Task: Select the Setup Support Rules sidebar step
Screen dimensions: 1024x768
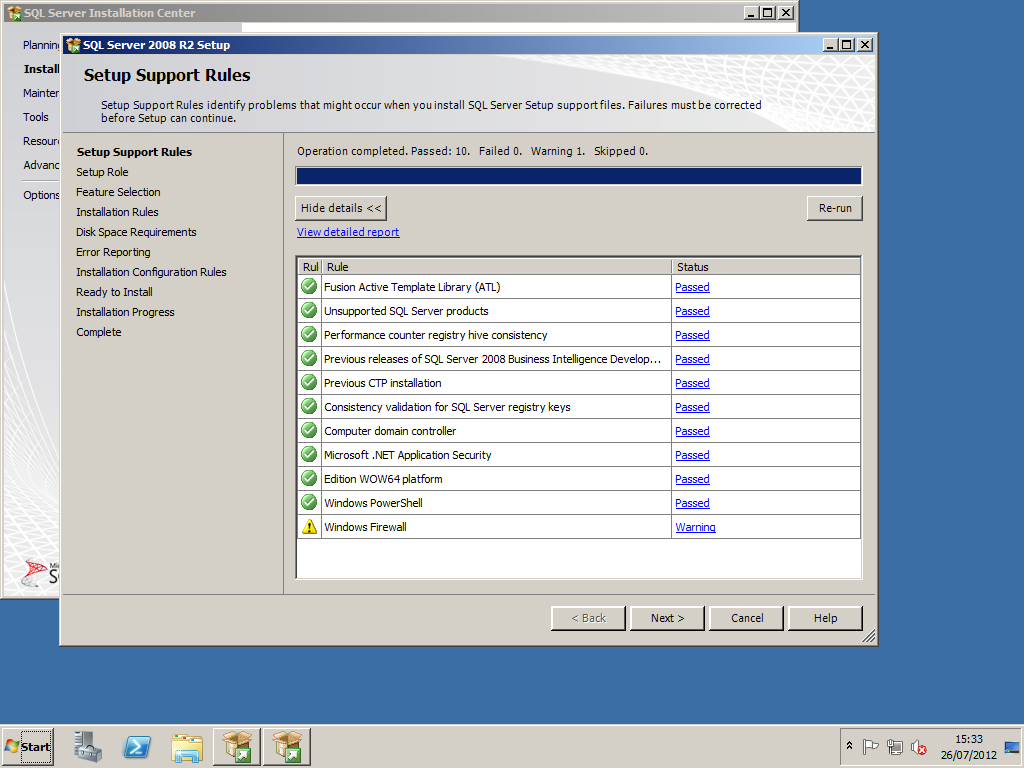Action: 134,152
